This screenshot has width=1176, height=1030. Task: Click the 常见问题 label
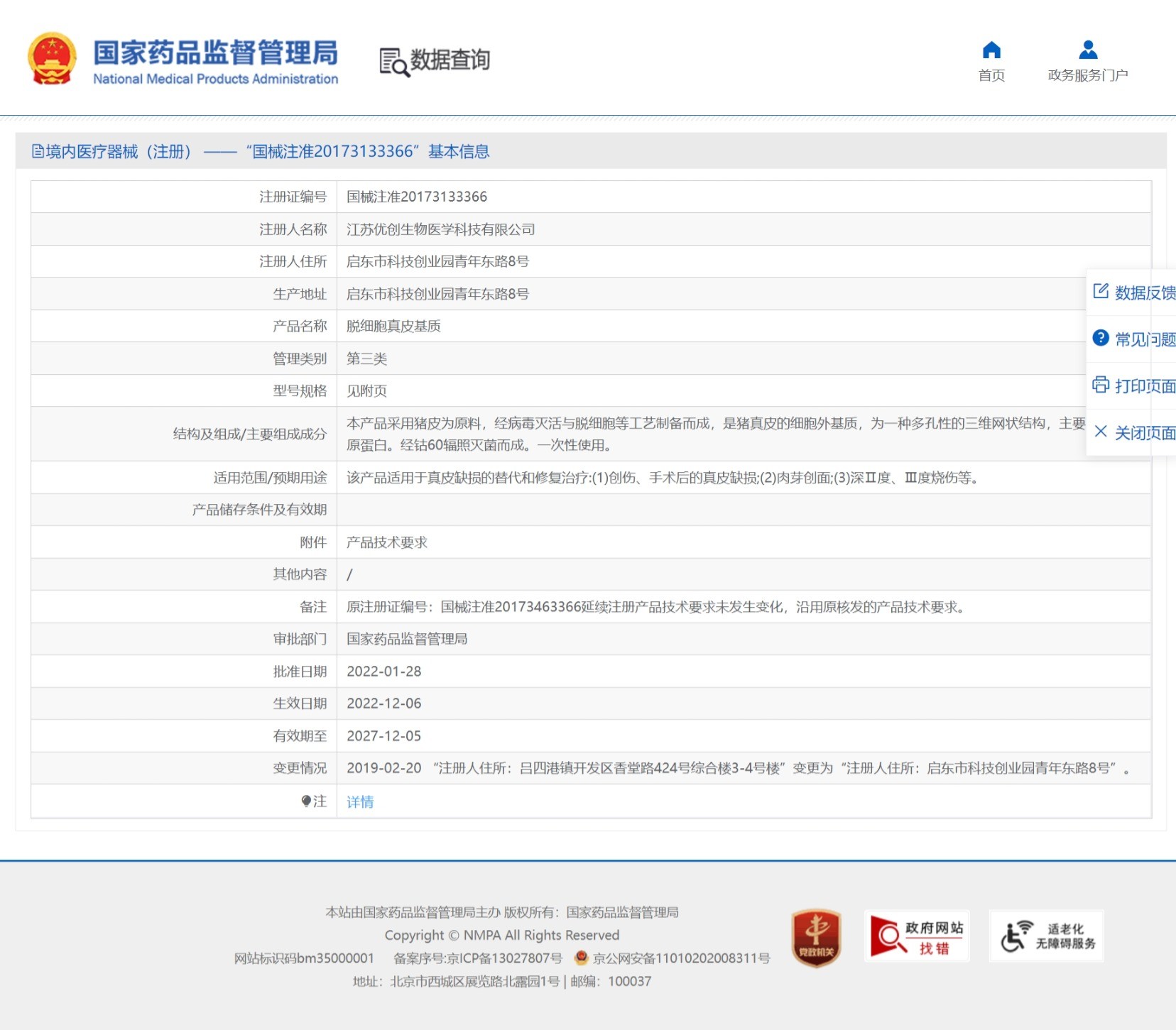[x=1145, y=339]
